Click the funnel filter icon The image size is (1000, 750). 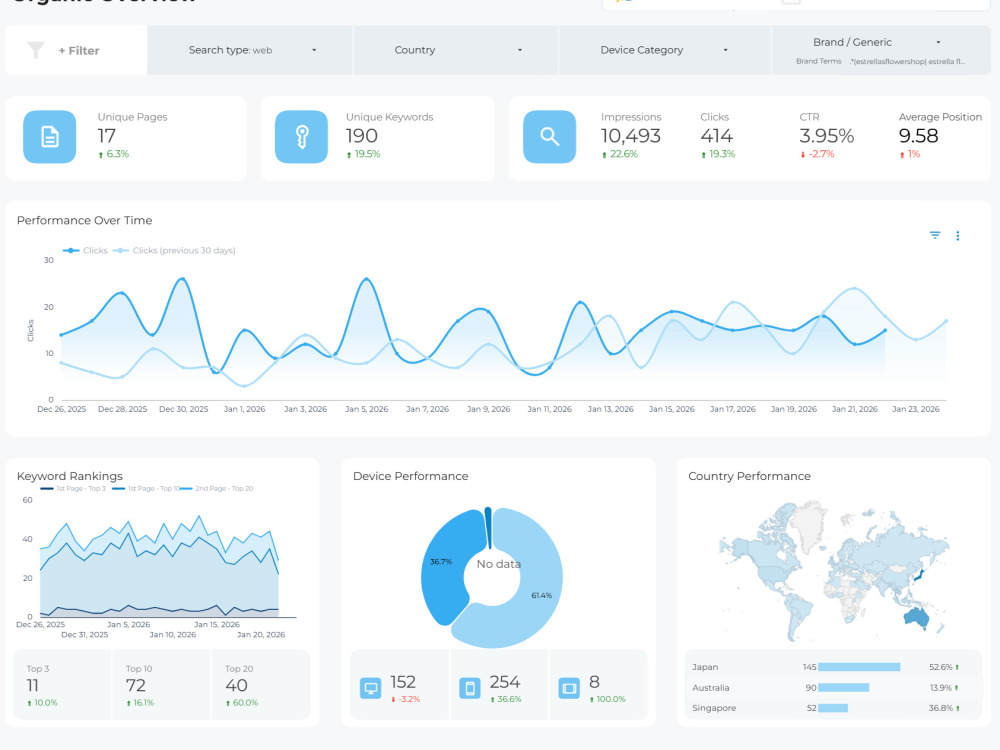click(36, 50)
